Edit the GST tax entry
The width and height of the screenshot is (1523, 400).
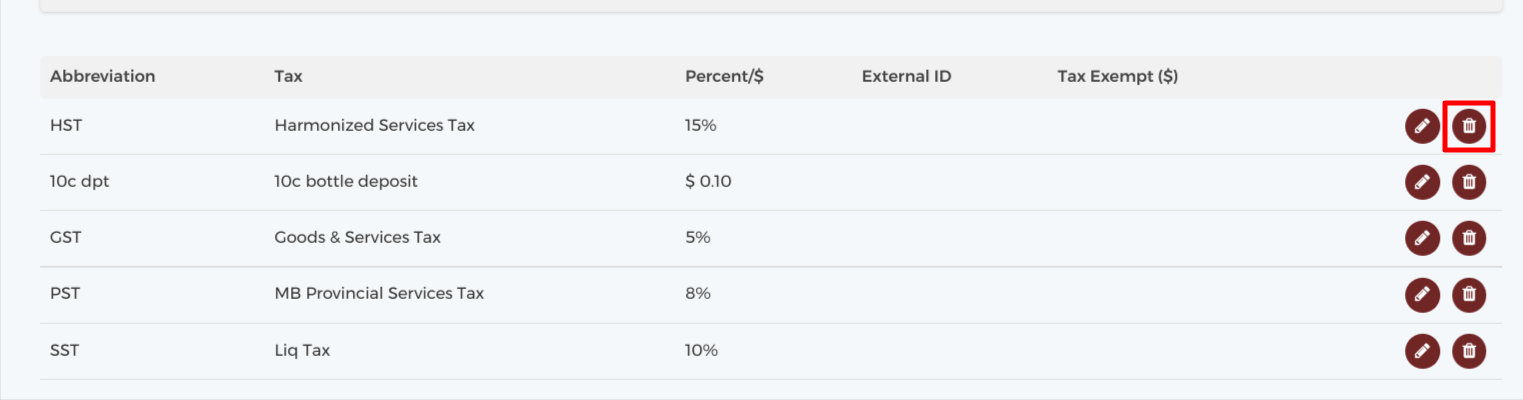click(1422, 238)
